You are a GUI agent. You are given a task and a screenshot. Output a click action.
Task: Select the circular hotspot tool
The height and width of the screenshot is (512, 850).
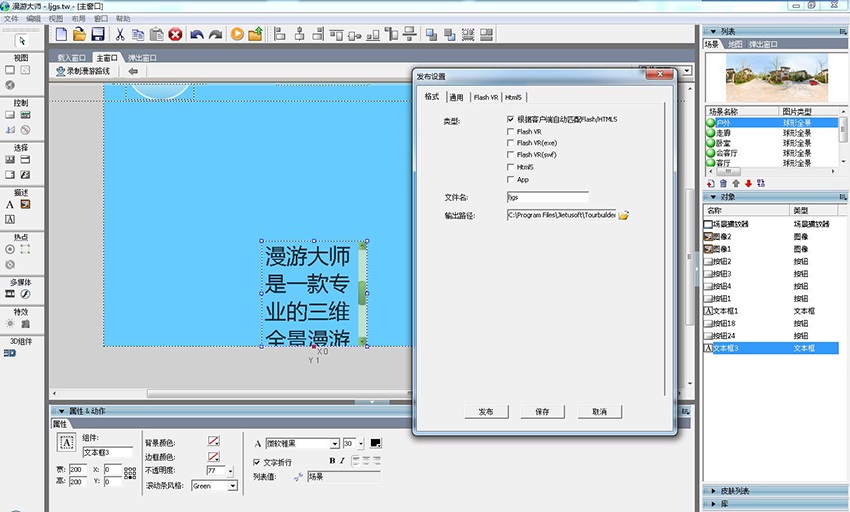tap(10, 249)
